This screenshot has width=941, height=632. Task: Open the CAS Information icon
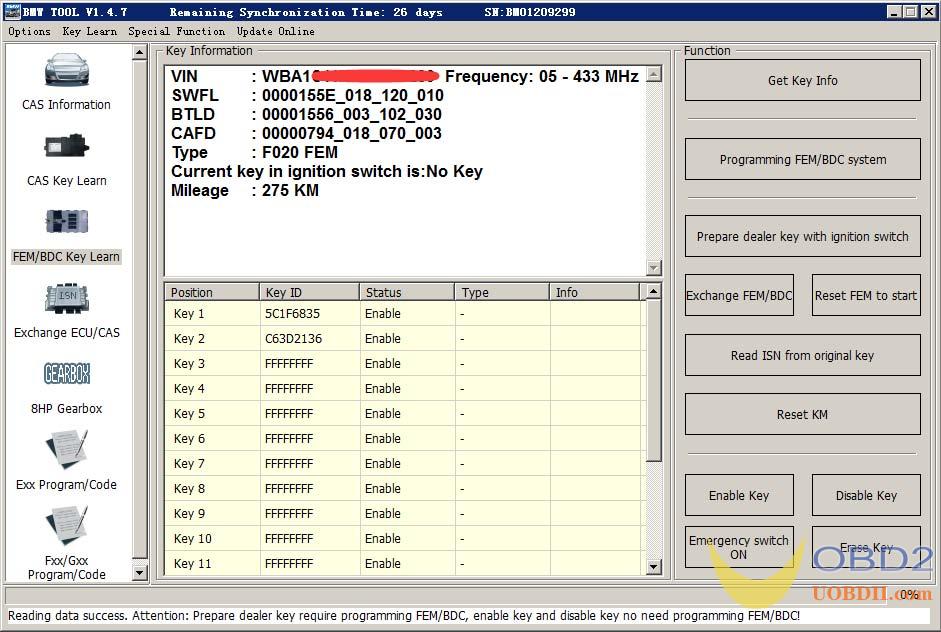[66, 72]
